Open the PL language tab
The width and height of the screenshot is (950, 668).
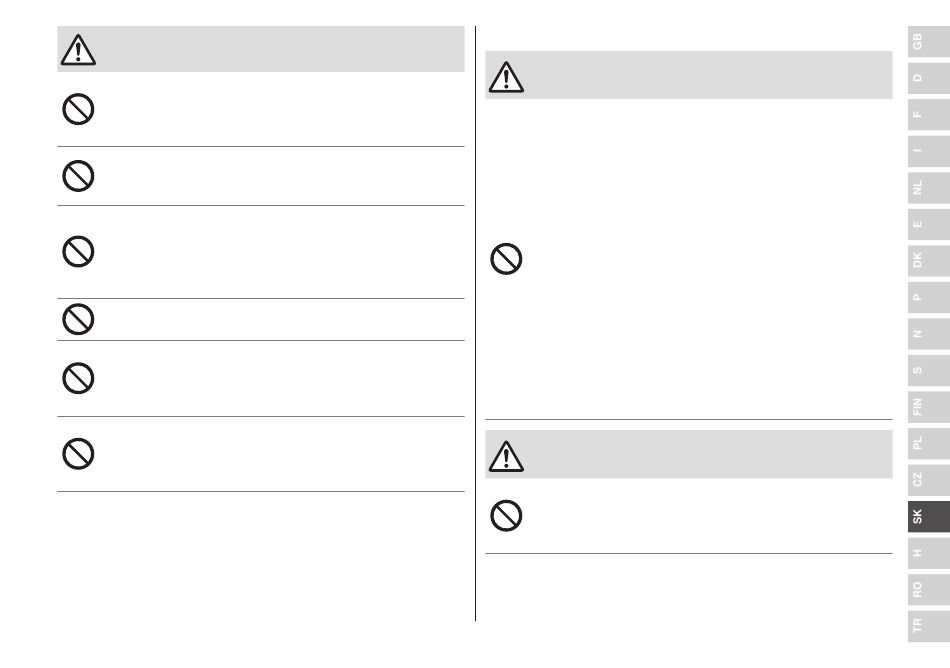(x=929, y=443)
